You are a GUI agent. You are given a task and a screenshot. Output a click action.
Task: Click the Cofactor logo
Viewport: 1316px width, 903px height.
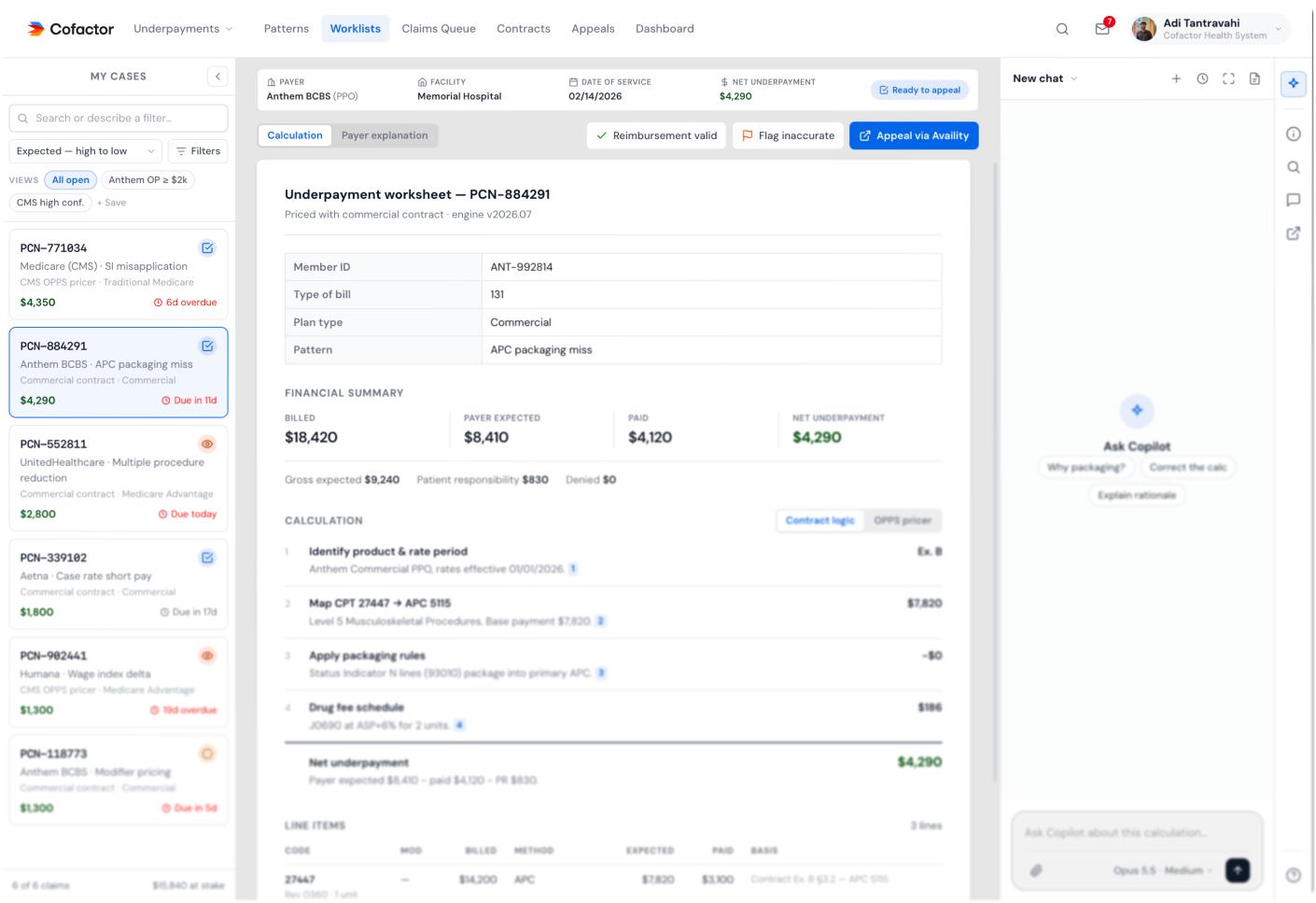click(x=71, y=29)
